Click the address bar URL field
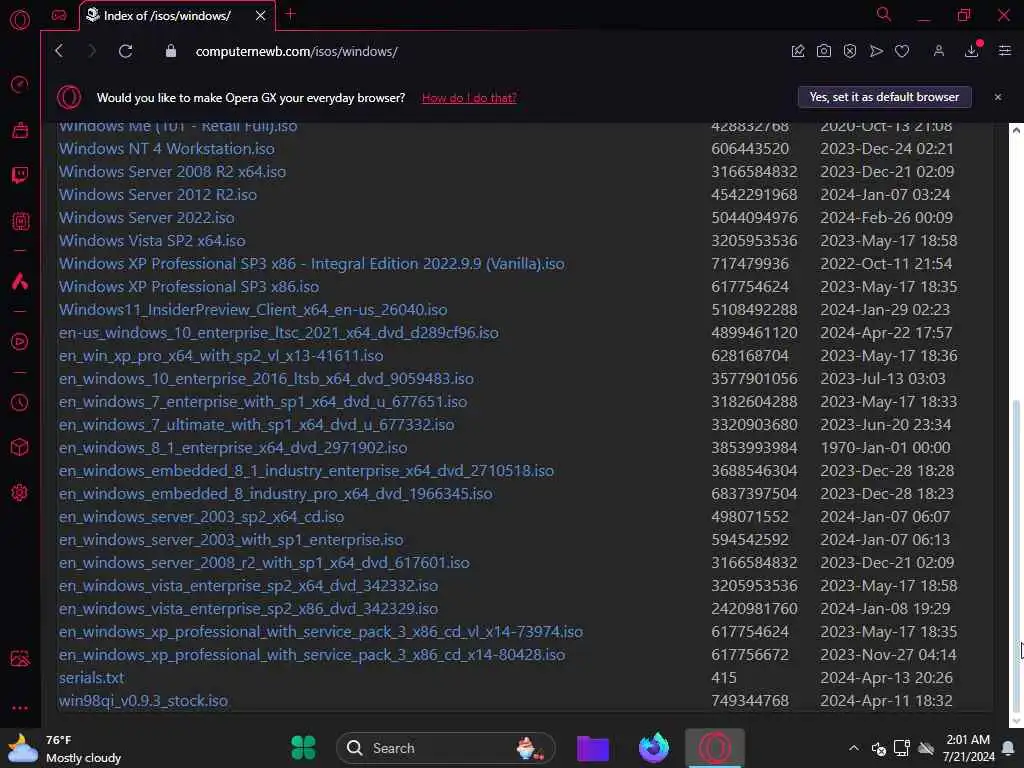 point(296,51)
